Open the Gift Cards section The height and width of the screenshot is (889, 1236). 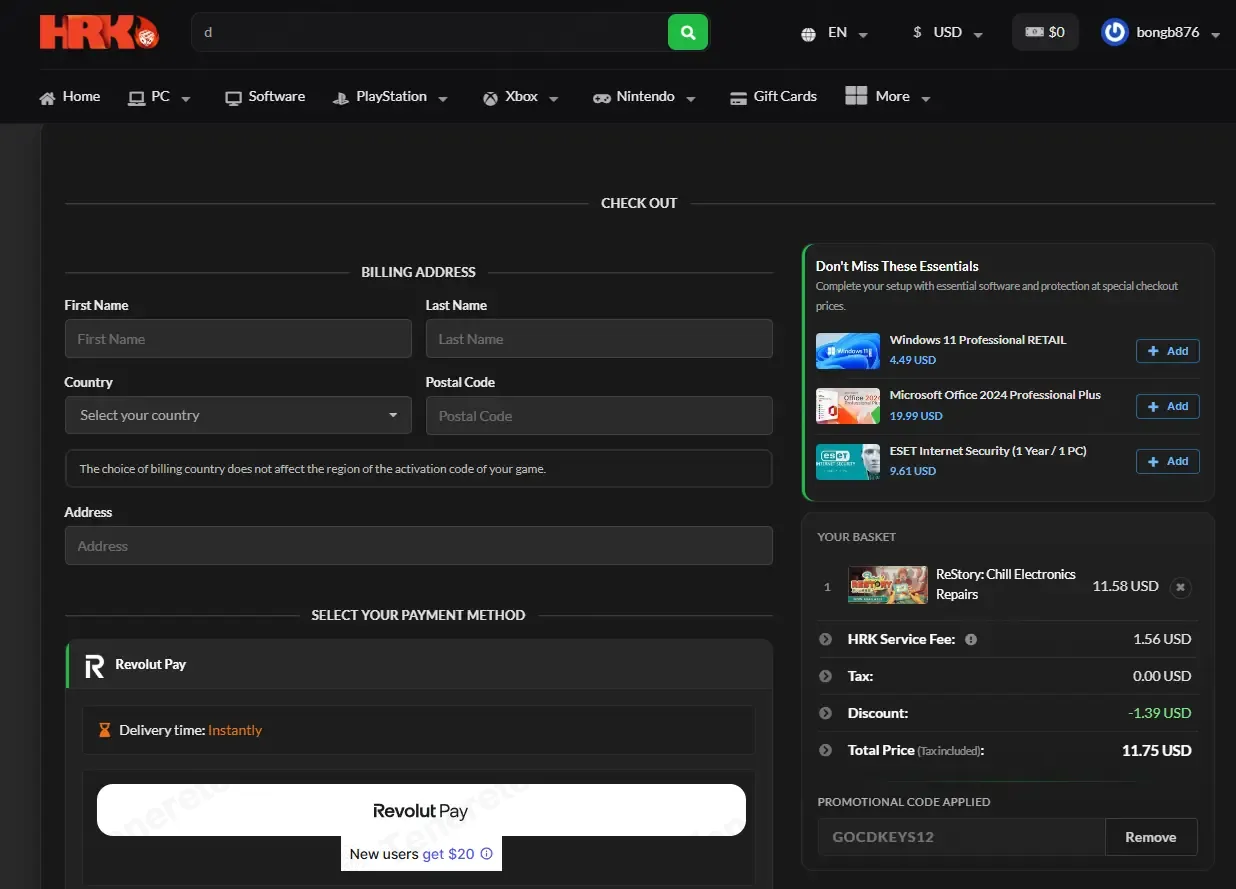(x=774, y=97)
